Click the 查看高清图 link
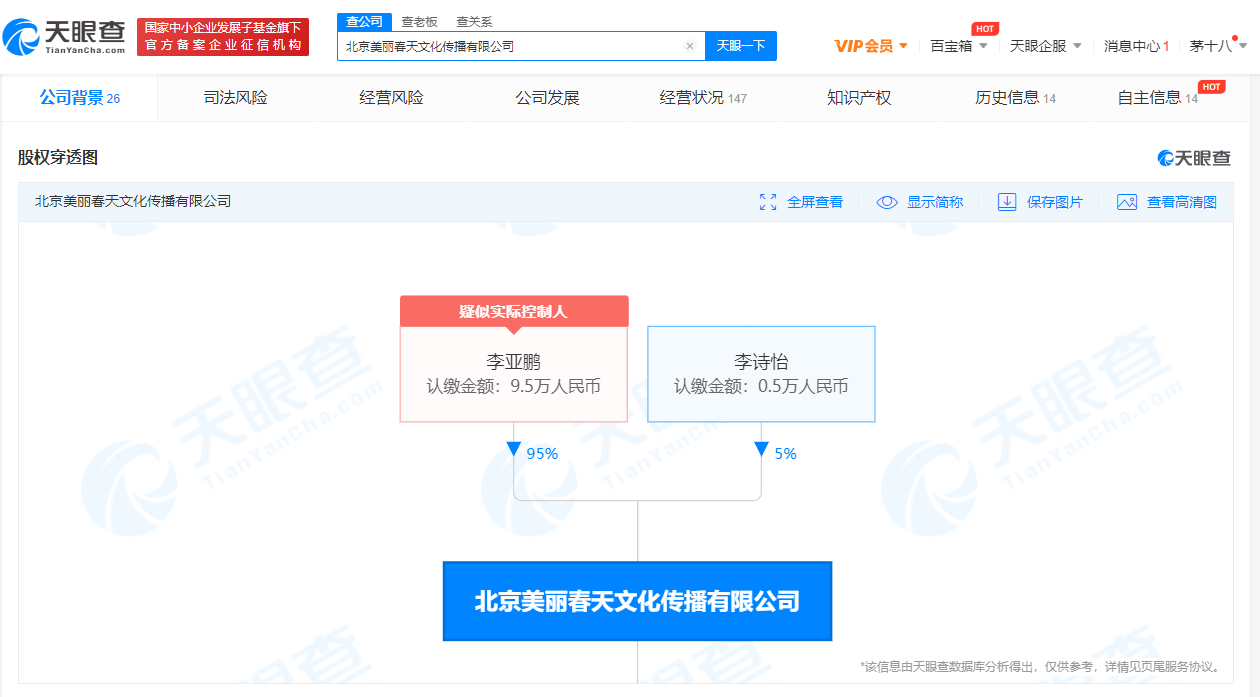 coord(1182,202)
